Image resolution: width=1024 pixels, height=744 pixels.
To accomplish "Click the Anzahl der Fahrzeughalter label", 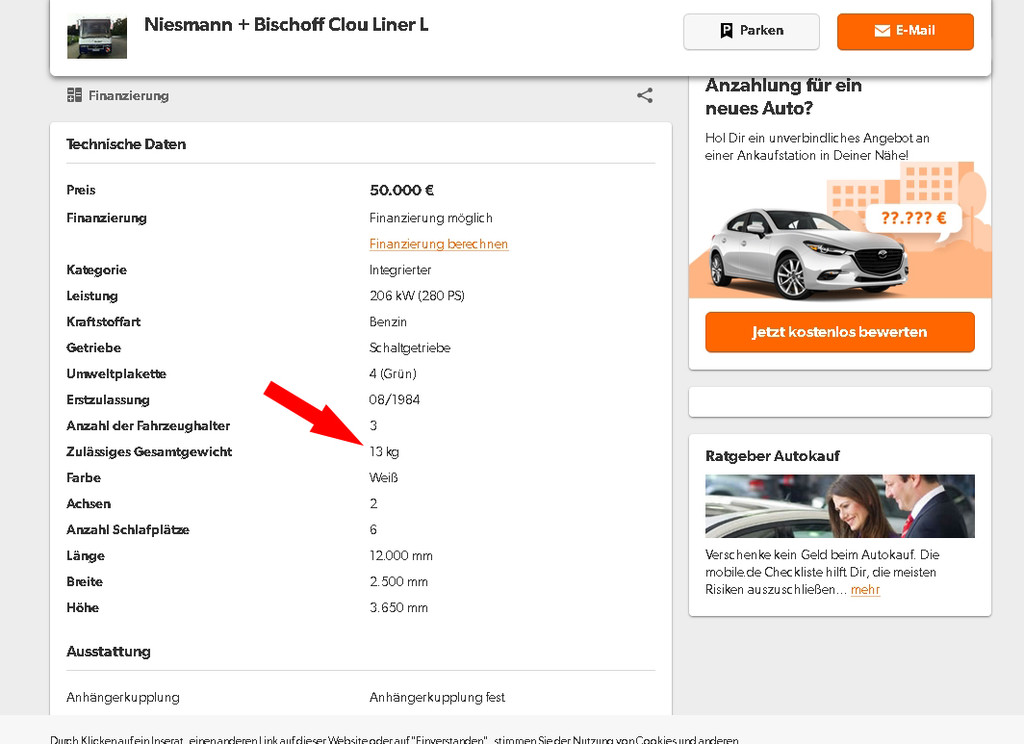I will 148,426.
